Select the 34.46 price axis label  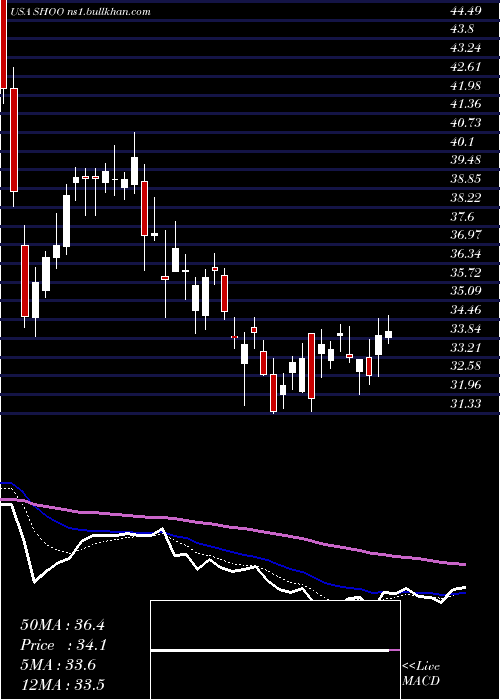tap(466, 310)
